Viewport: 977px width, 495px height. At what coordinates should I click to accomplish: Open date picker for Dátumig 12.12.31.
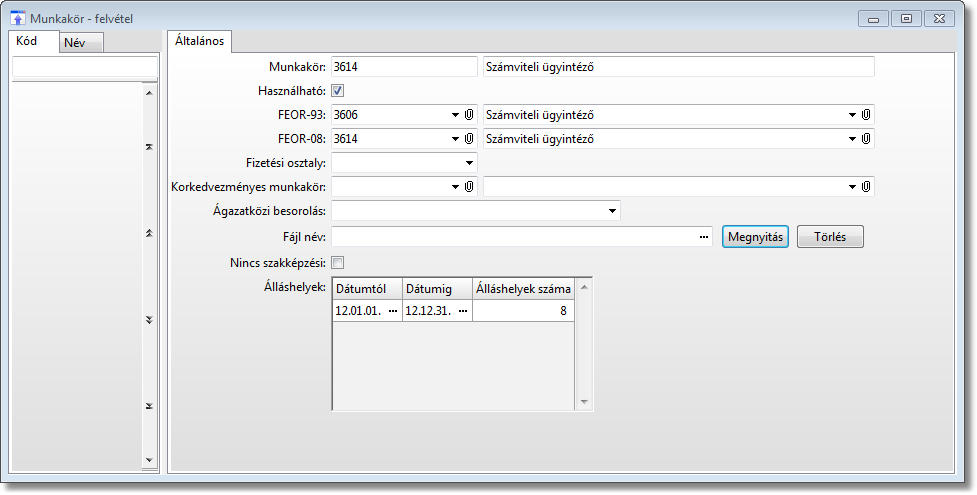pos(462,310)
